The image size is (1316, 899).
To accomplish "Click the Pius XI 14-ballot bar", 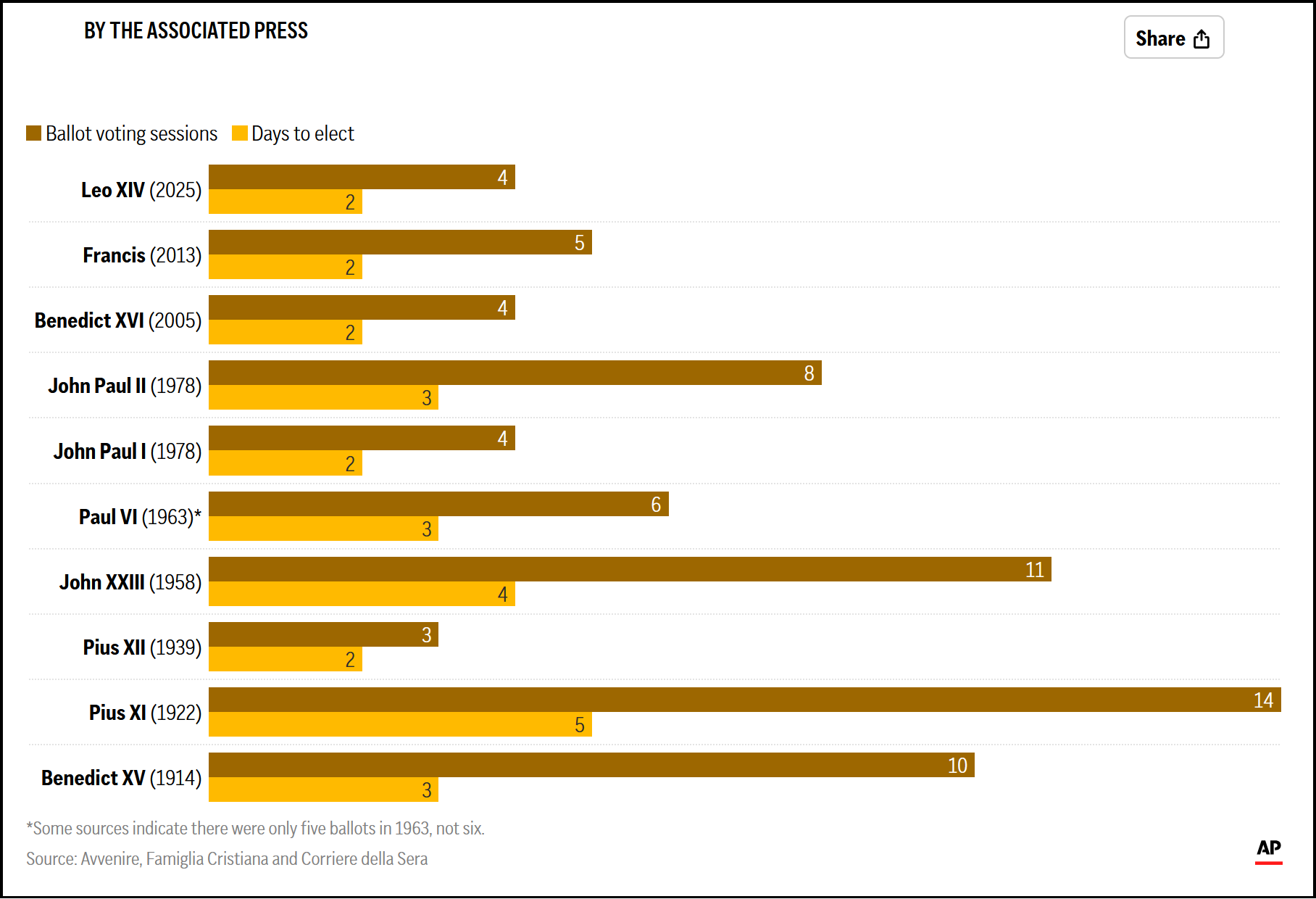I will (x=744, y=700).
